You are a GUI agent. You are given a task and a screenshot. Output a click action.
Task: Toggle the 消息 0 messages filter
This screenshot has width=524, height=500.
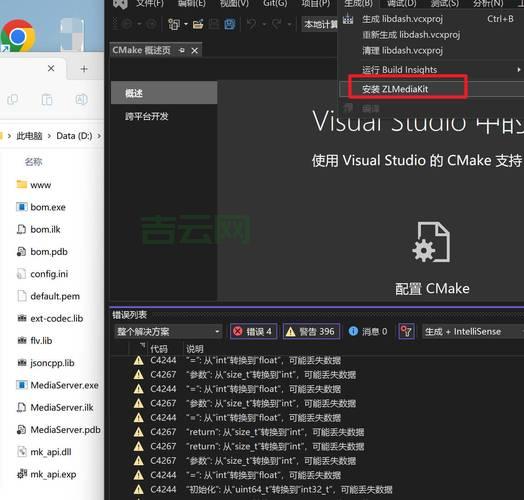click(368, 332)
